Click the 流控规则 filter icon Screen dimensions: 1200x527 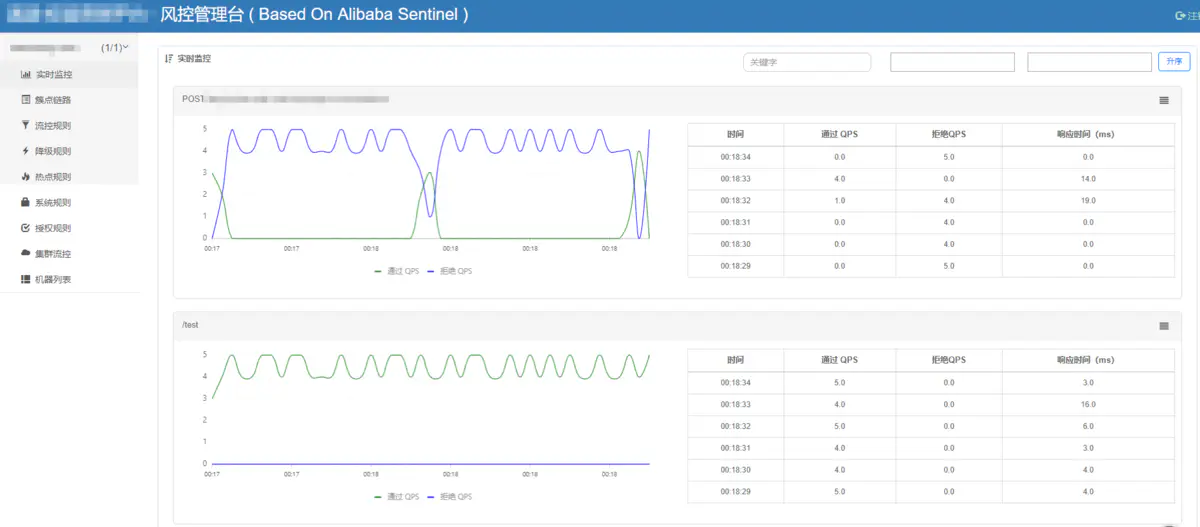(26, 126)
